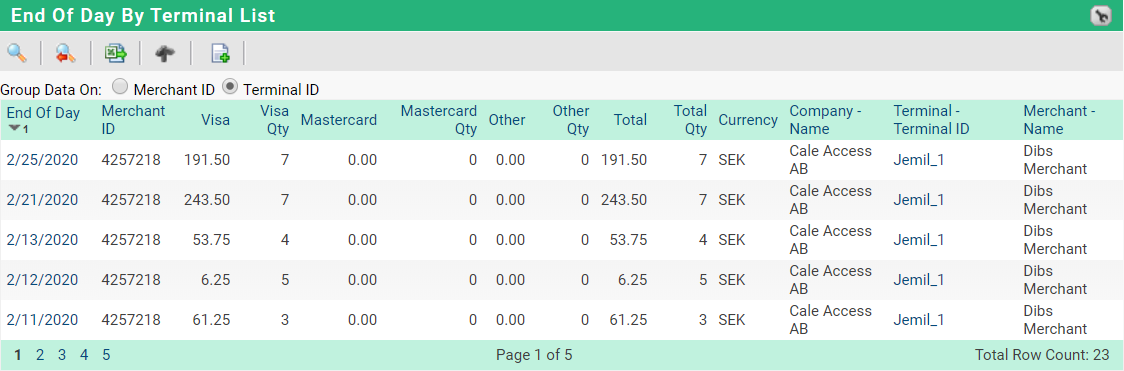Viewport: 1124px width, 371px height.
Task: Go to page 2 of results
Action: click(40, 355)
